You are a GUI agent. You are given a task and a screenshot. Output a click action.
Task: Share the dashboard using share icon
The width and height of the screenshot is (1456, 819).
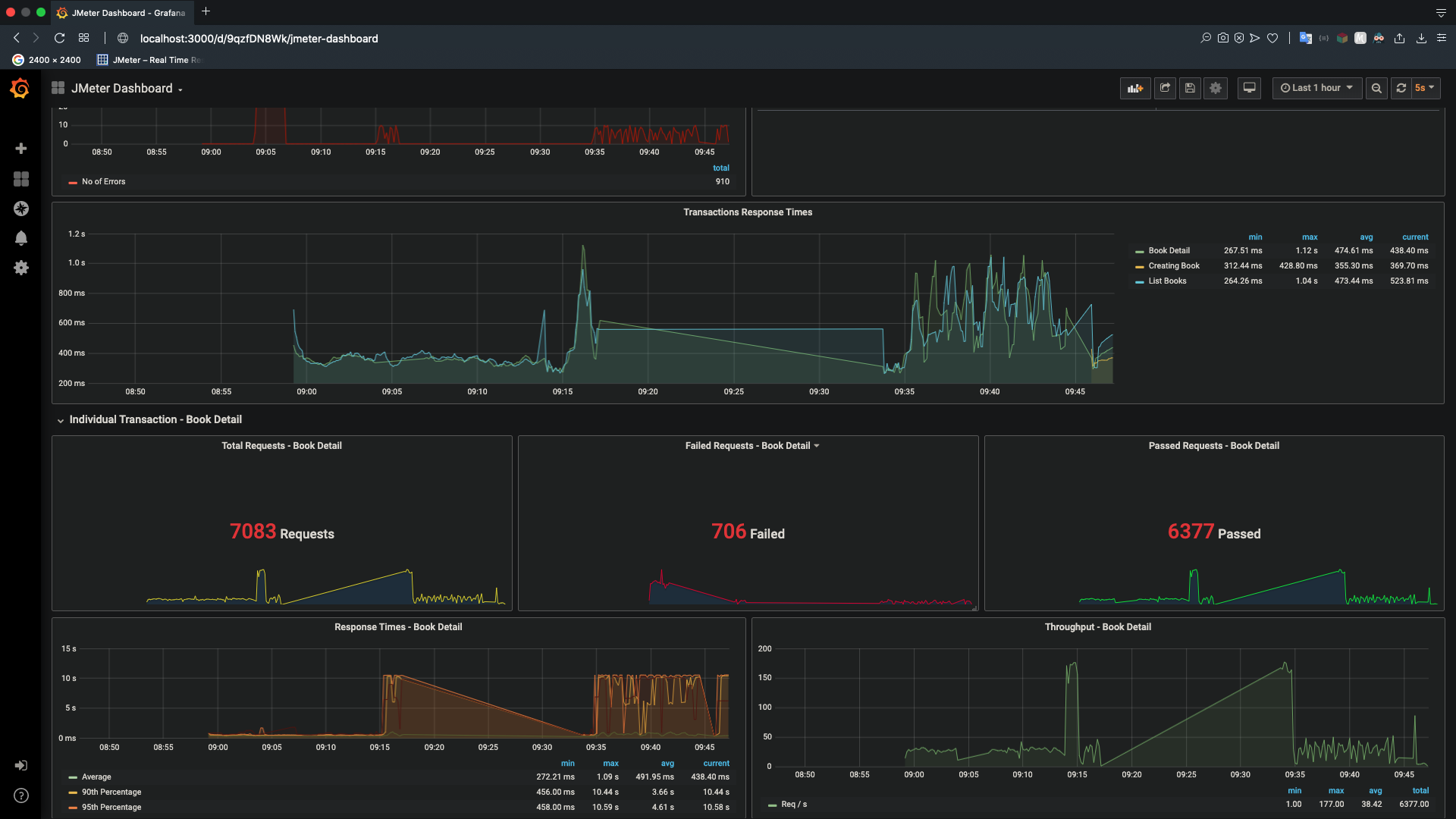click(1165, 88)
